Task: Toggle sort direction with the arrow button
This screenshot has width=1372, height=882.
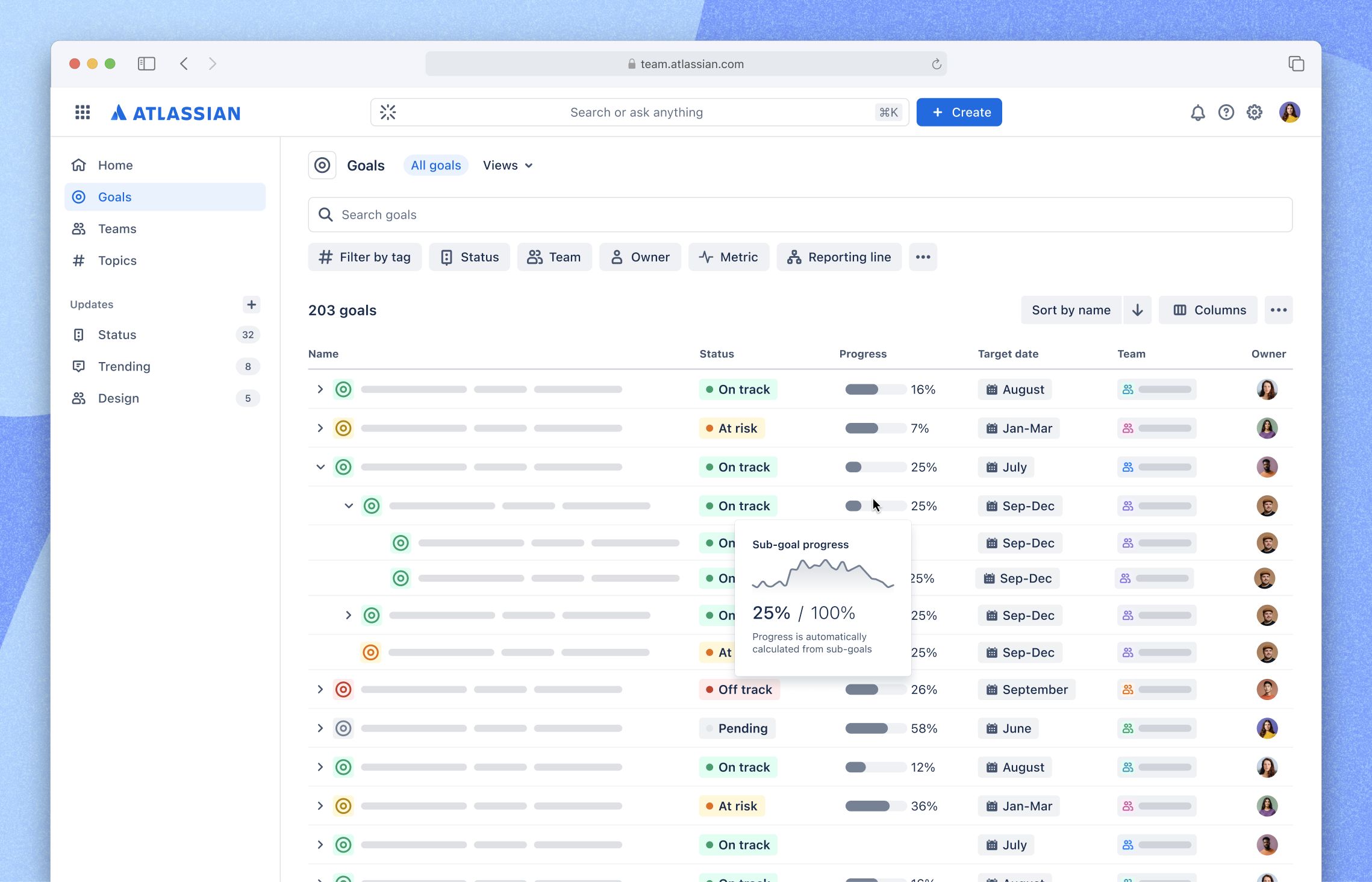Action: pyautogui.click(x=1137, y=310)
